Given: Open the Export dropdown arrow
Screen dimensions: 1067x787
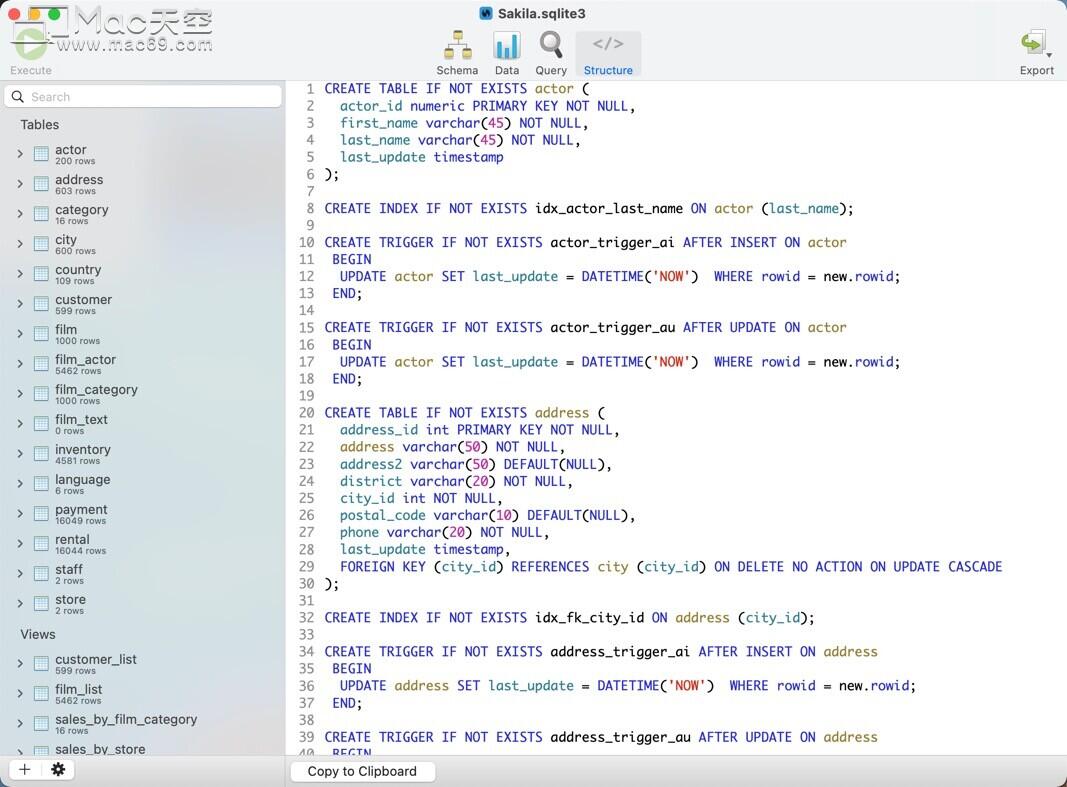Looking at the screenshot, I should (1049, 55).
